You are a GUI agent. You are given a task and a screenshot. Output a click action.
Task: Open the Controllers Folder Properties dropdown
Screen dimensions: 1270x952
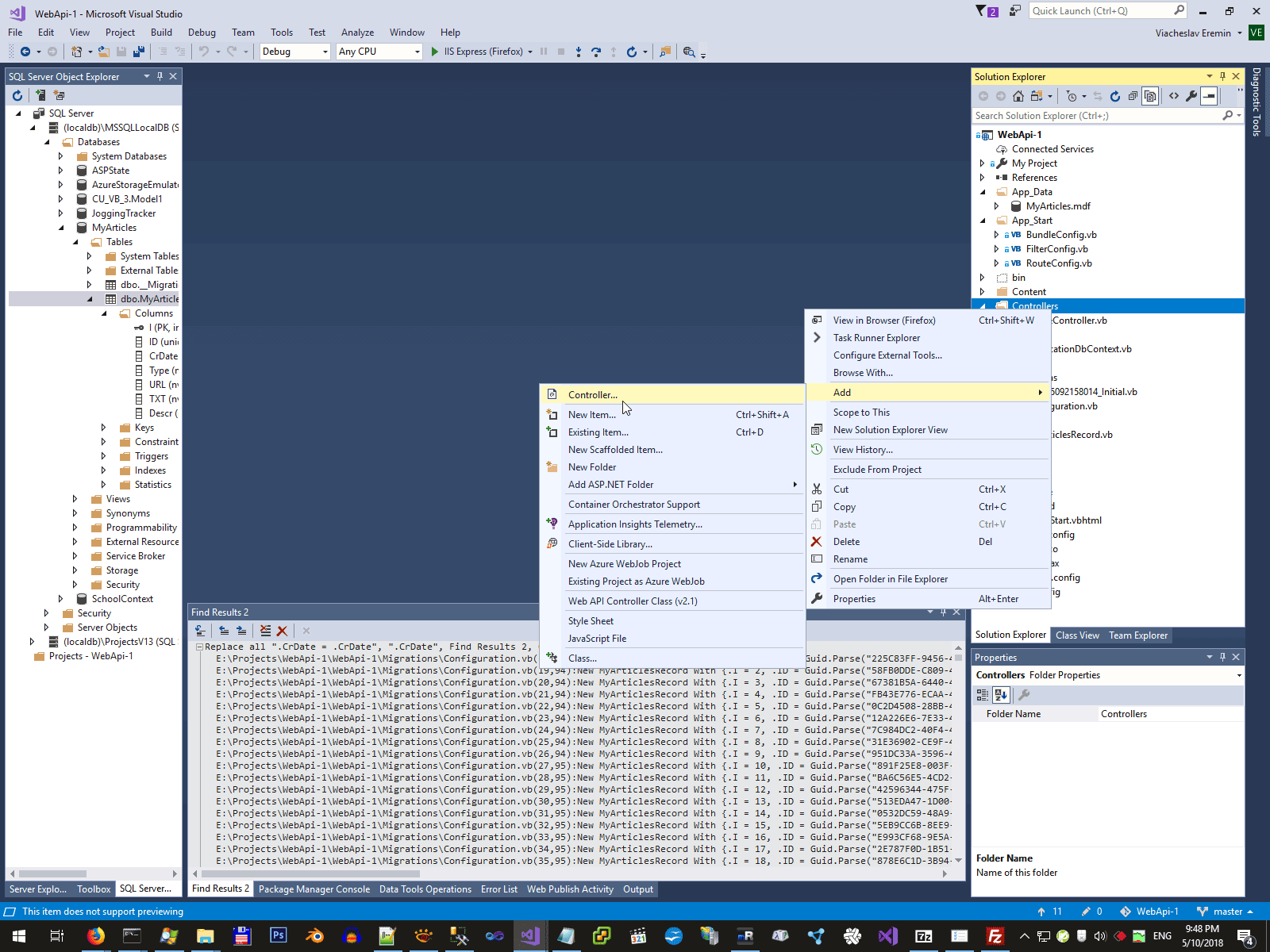coord(1239,675)
